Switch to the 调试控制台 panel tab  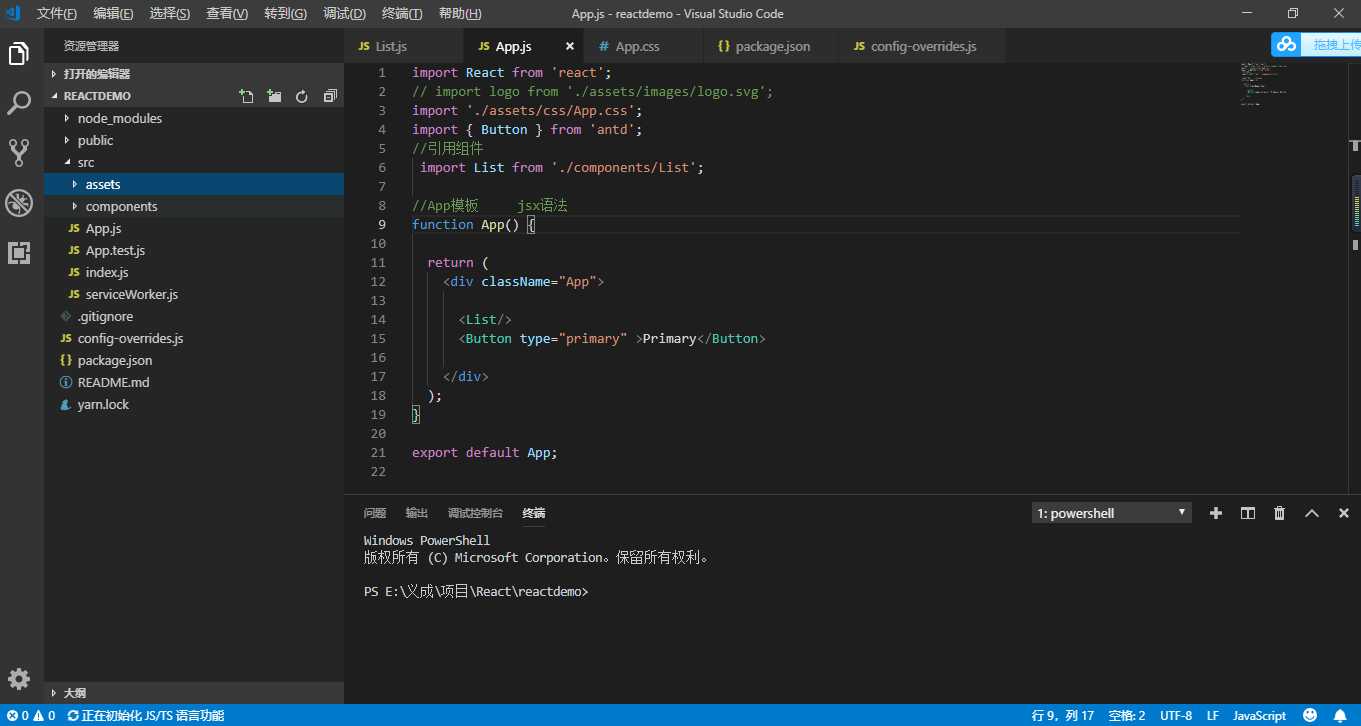475,513
